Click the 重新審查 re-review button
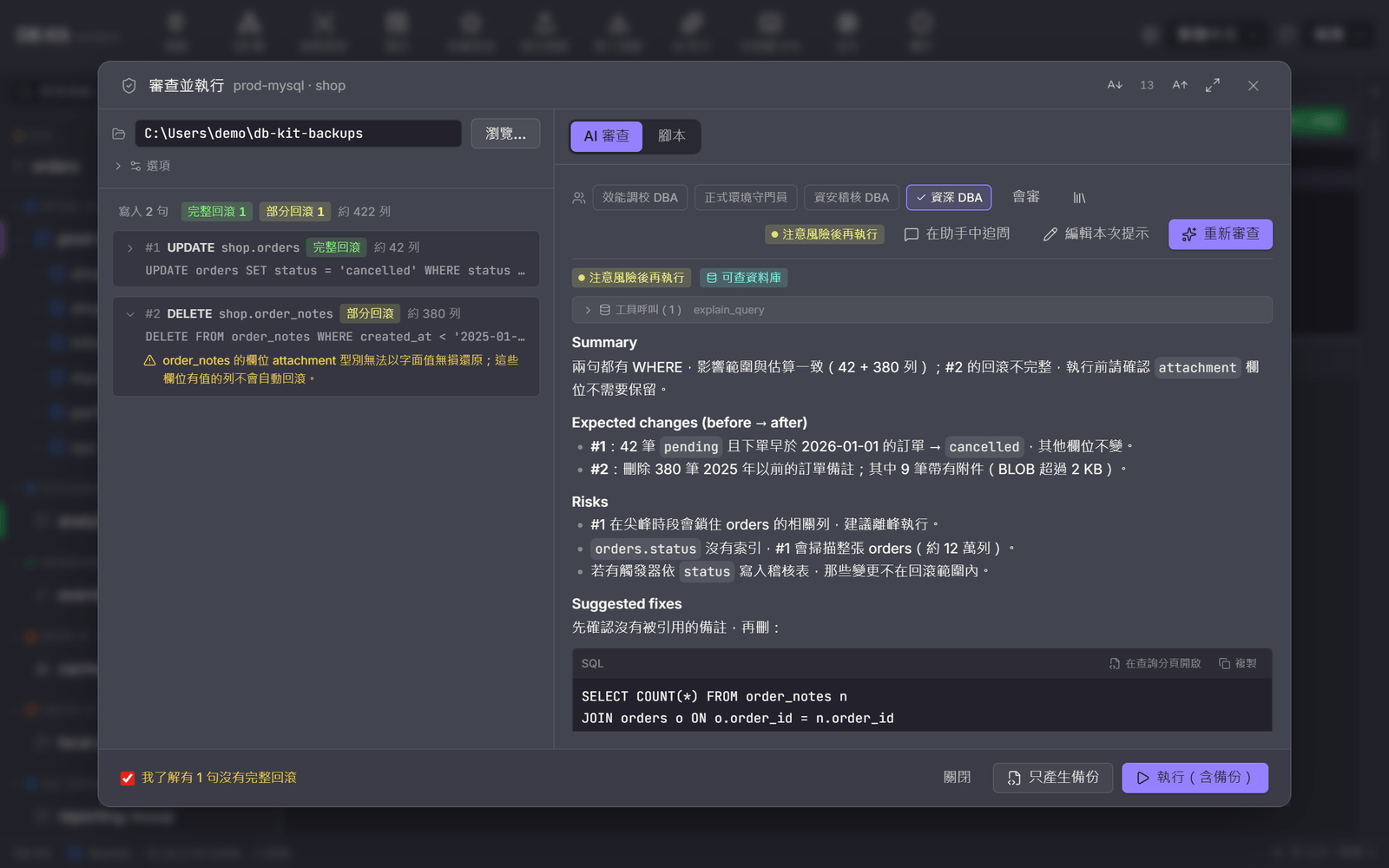This screenshot has width=1389, height=868. [x=1220, y=234]
